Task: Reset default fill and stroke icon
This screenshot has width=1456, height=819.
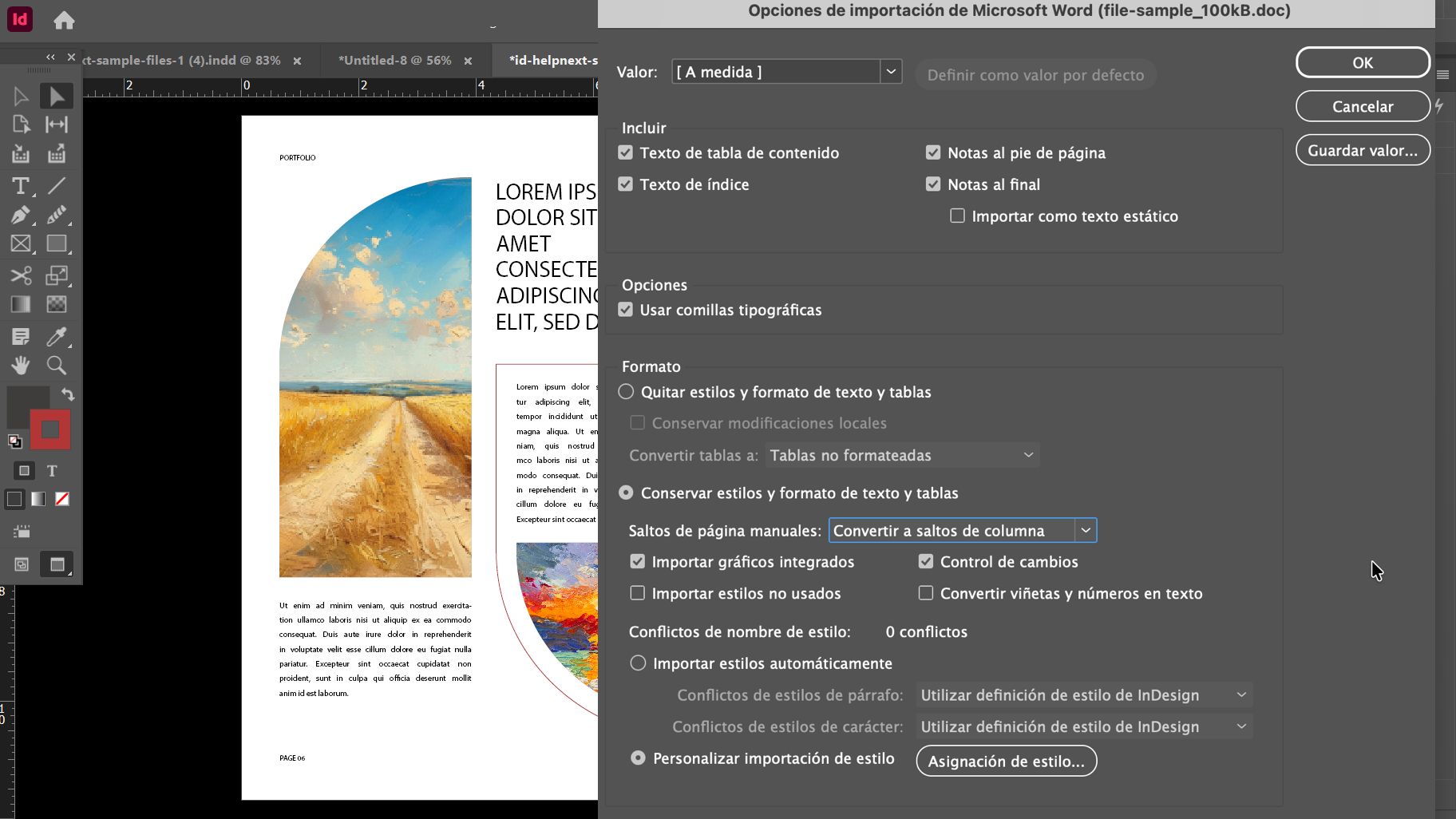Action: (x=14, y=441)
